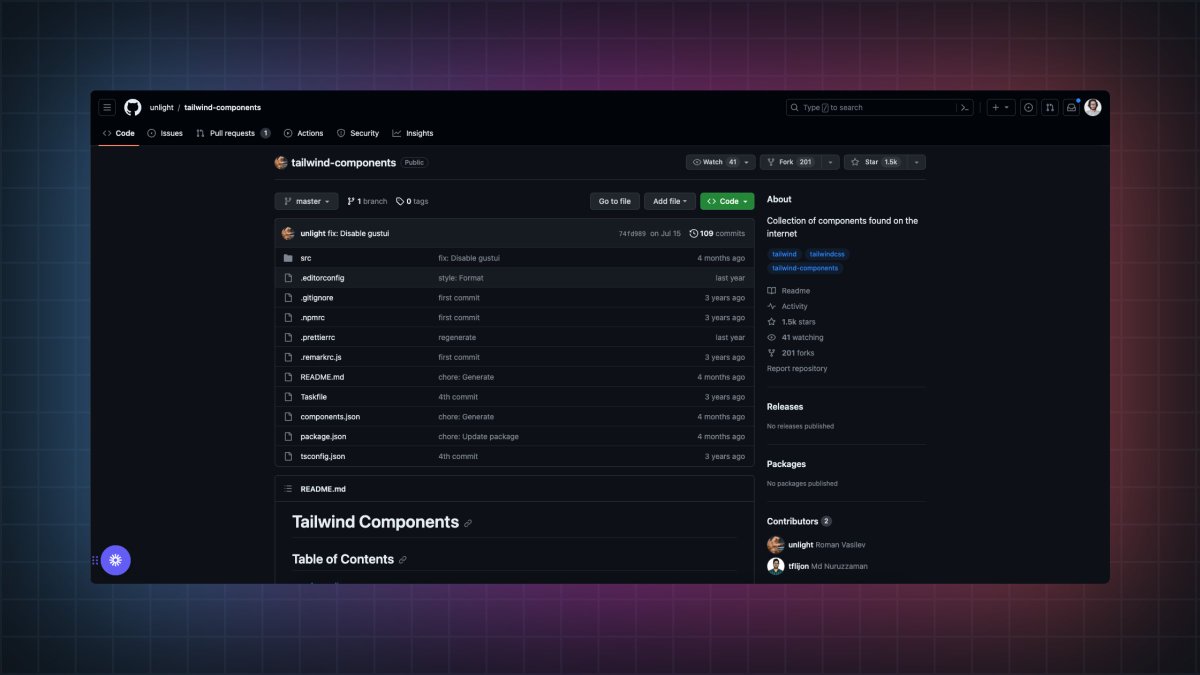Open the create new plus dropdown
Image resolution: width=1200 pixels, height=675 pixels.
click(1001, 107)
